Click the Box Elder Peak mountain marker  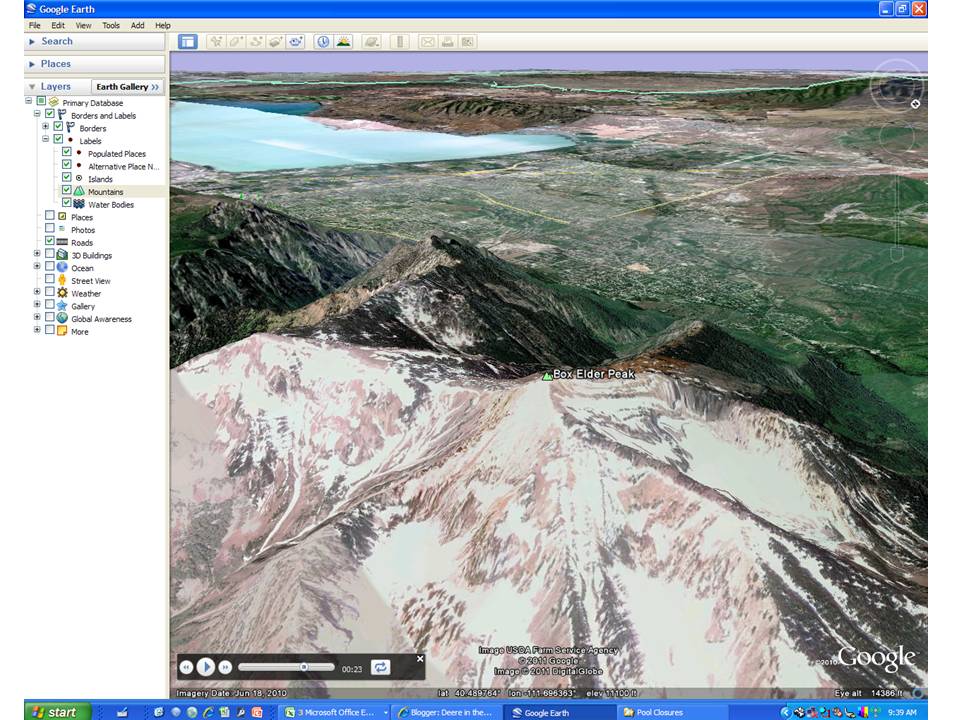pyautogui.click(x=547, y=376)
